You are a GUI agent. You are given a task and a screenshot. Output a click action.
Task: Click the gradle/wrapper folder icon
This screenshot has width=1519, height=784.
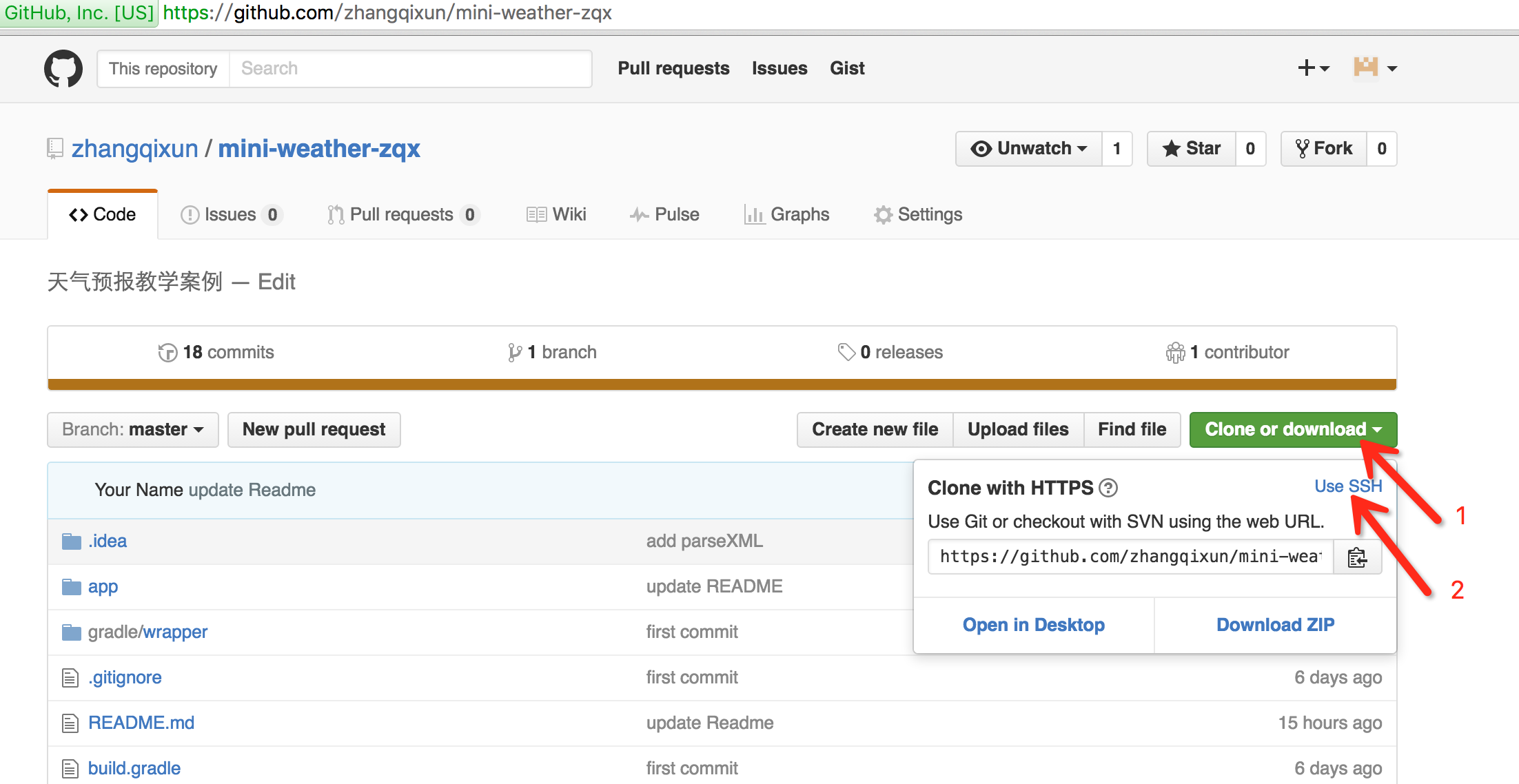[x=72, y=632]
